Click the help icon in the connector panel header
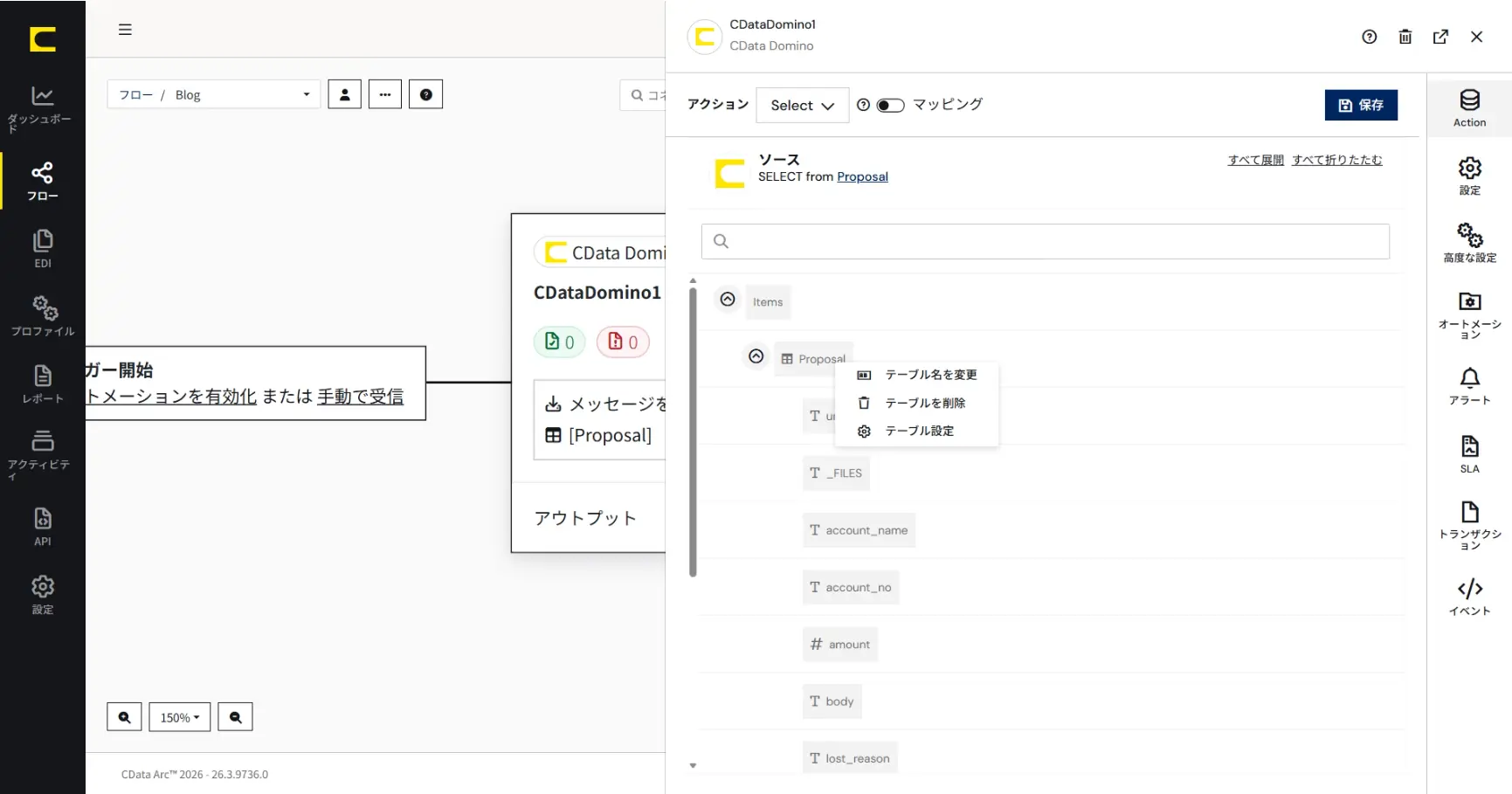Image resolution: width=1512 pixels, height=794 pixels. point(1370,37)
